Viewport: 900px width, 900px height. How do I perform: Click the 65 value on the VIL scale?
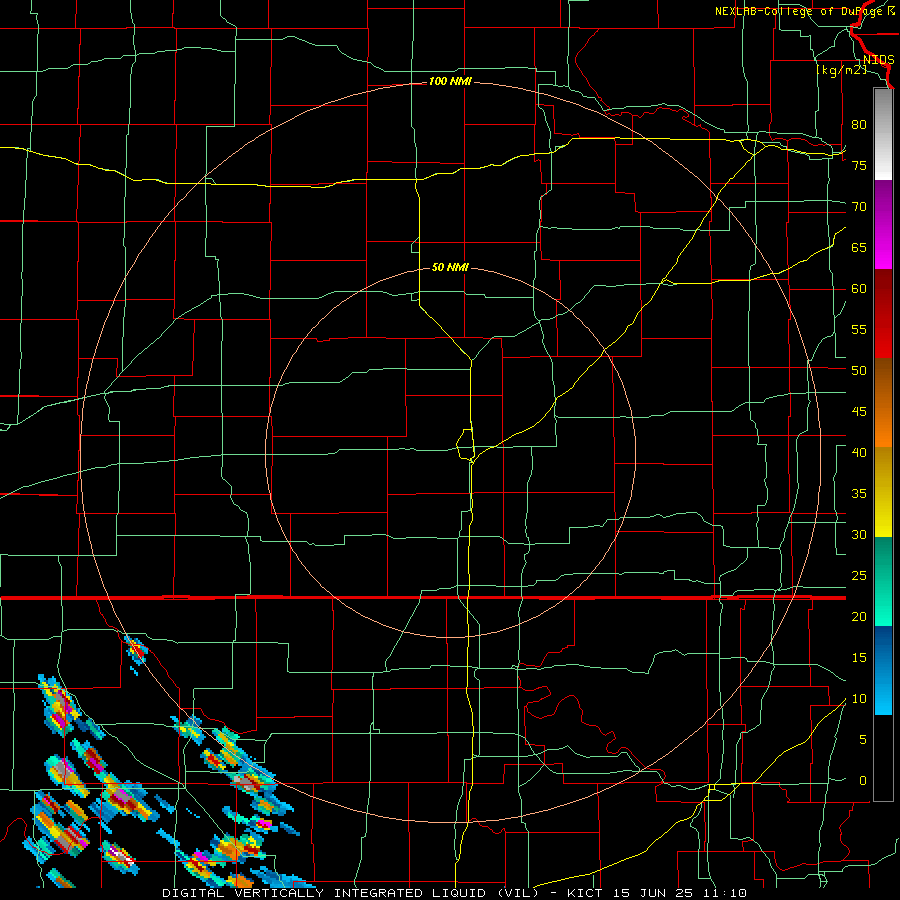point(859,247)
